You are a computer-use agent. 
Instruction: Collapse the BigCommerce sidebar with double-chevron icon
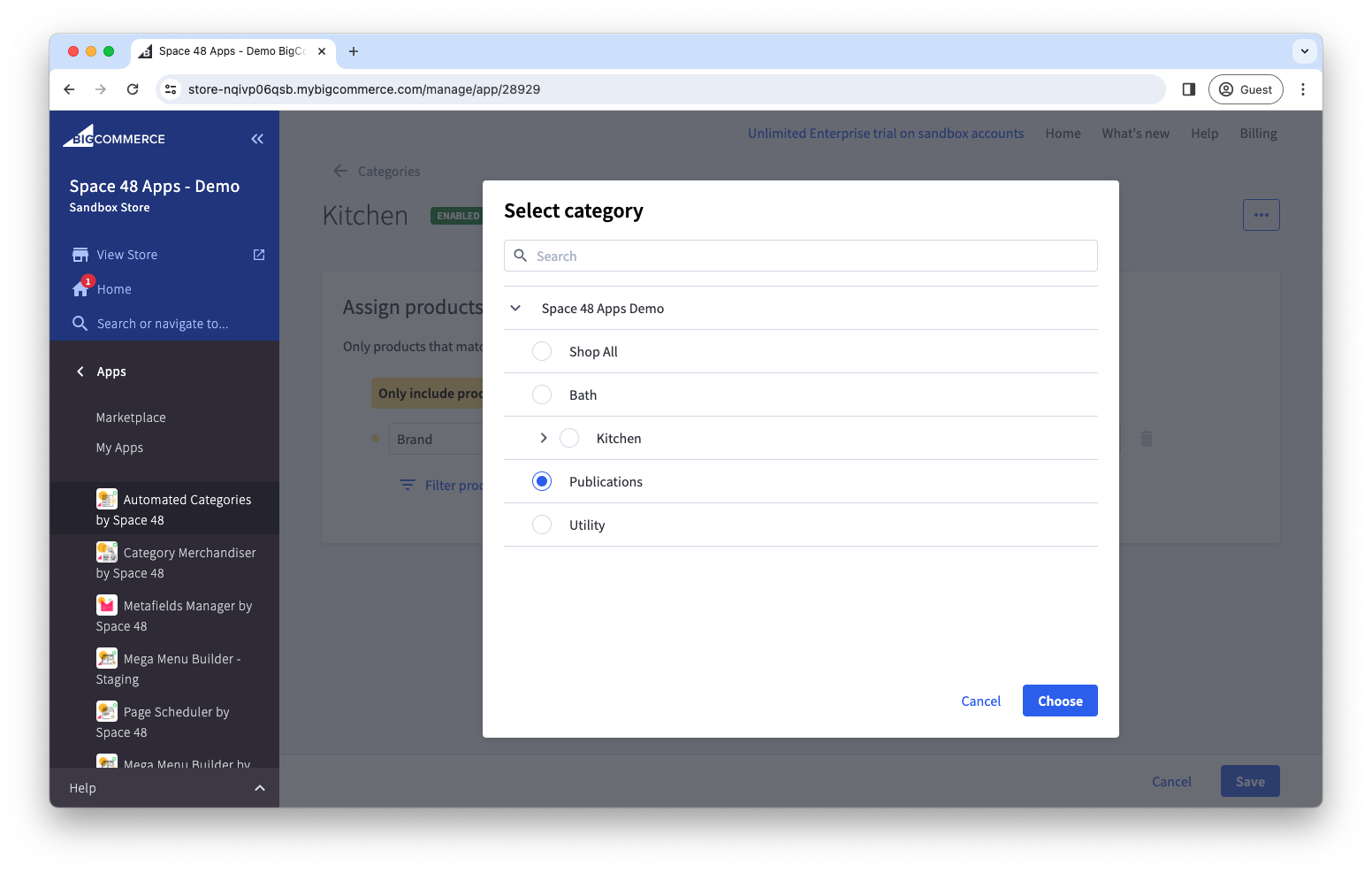click(257, 139)
